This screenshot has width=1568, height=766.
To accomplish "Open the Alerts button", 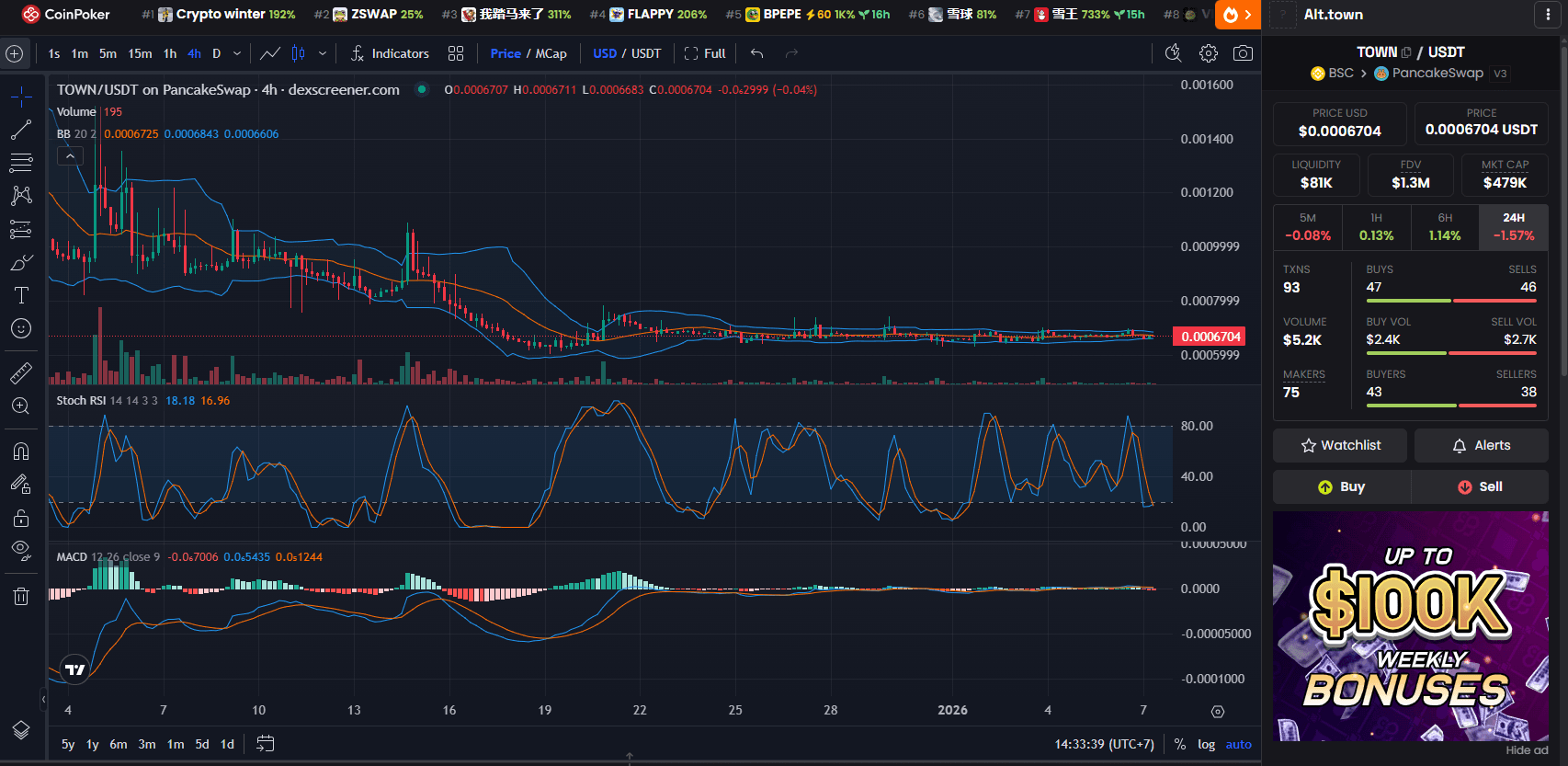I will (1482, 445).
